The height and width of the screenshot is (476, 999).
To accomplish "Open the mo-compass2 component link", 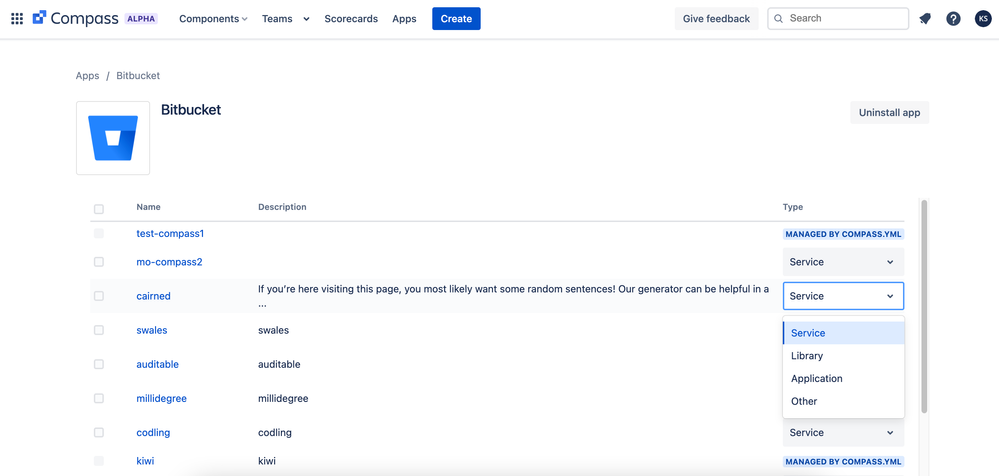I will coord(169,262).
